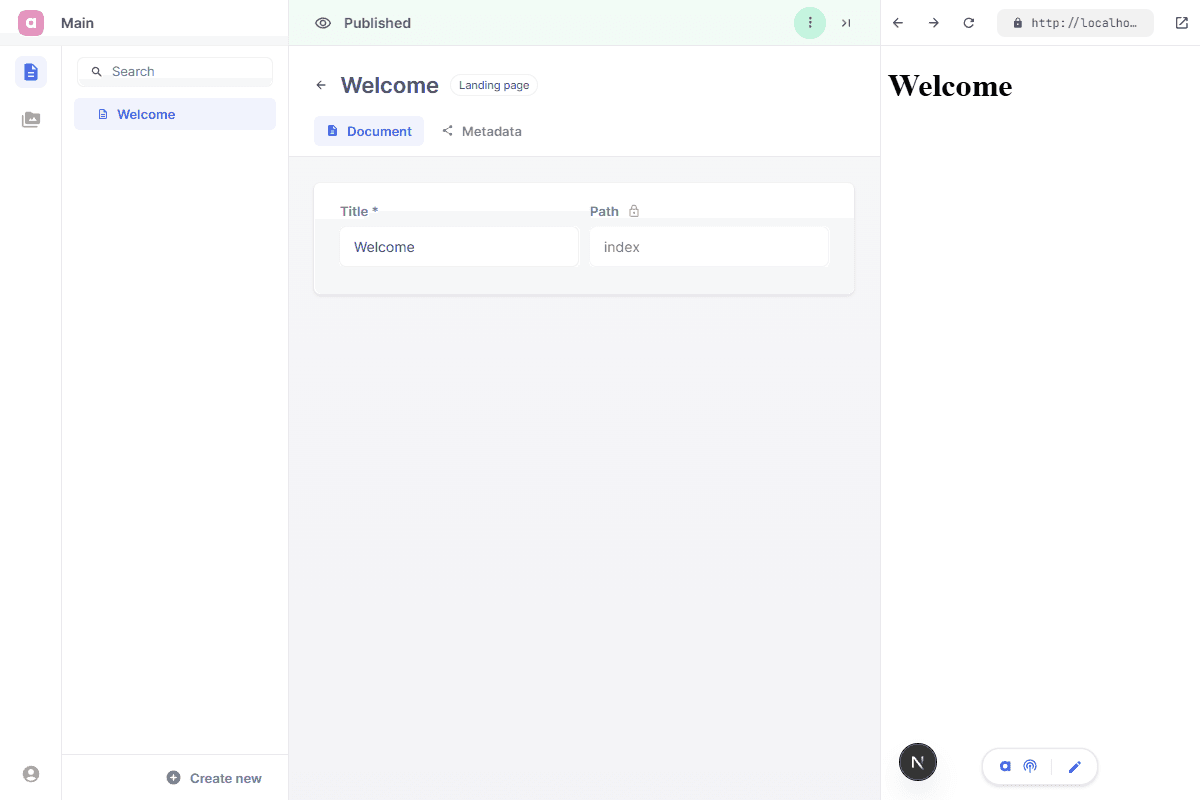
Task: Click the pencil edit icon in preview toolbar
Action: tap(1075, 767)
